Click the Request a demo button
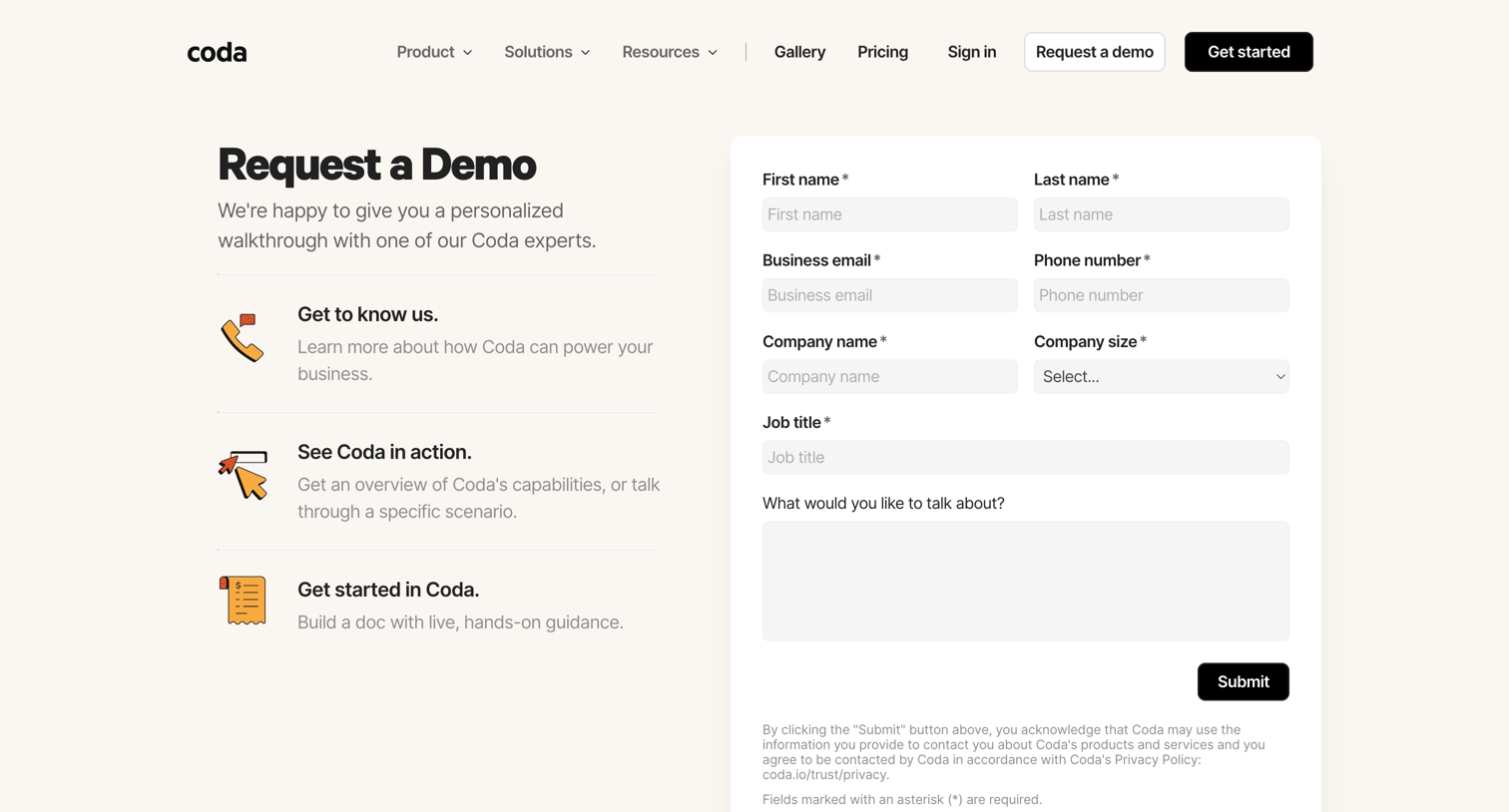 click(x=1094, y=52)
